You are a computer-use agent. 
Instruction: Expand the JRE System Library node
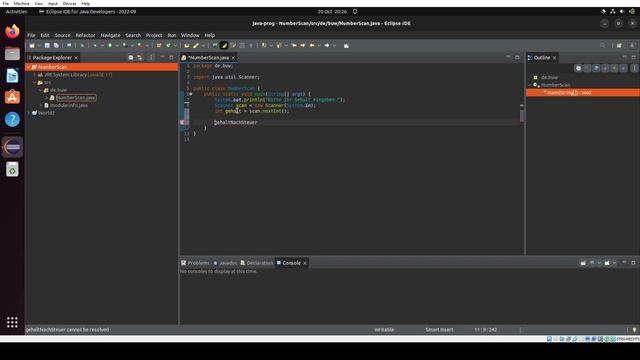click(x=35, y=75)
